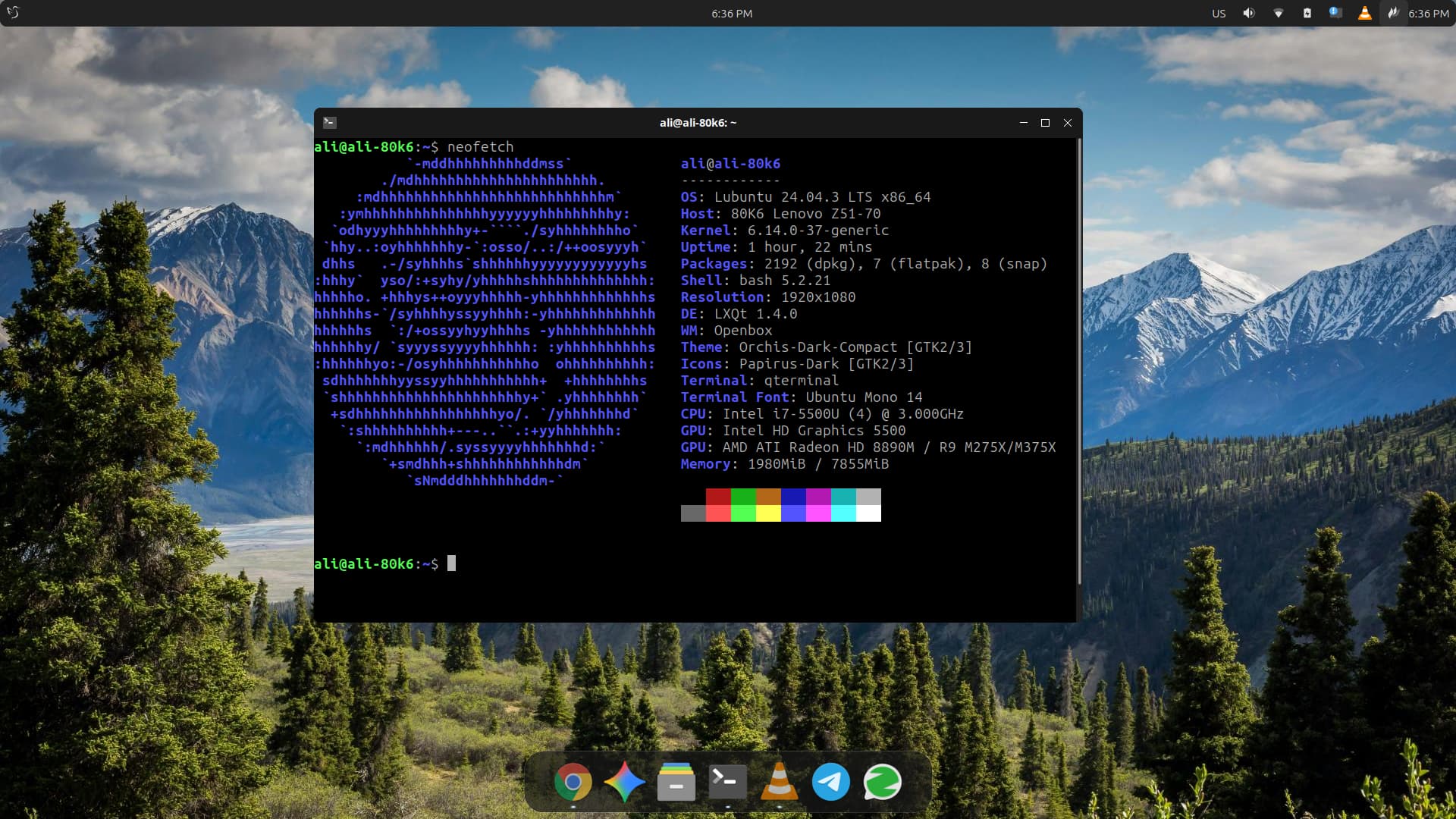Click the terminal icon in the dock
Viewport: 1456px width, 819px height.
pyautogui.click(x=727, y=782)
